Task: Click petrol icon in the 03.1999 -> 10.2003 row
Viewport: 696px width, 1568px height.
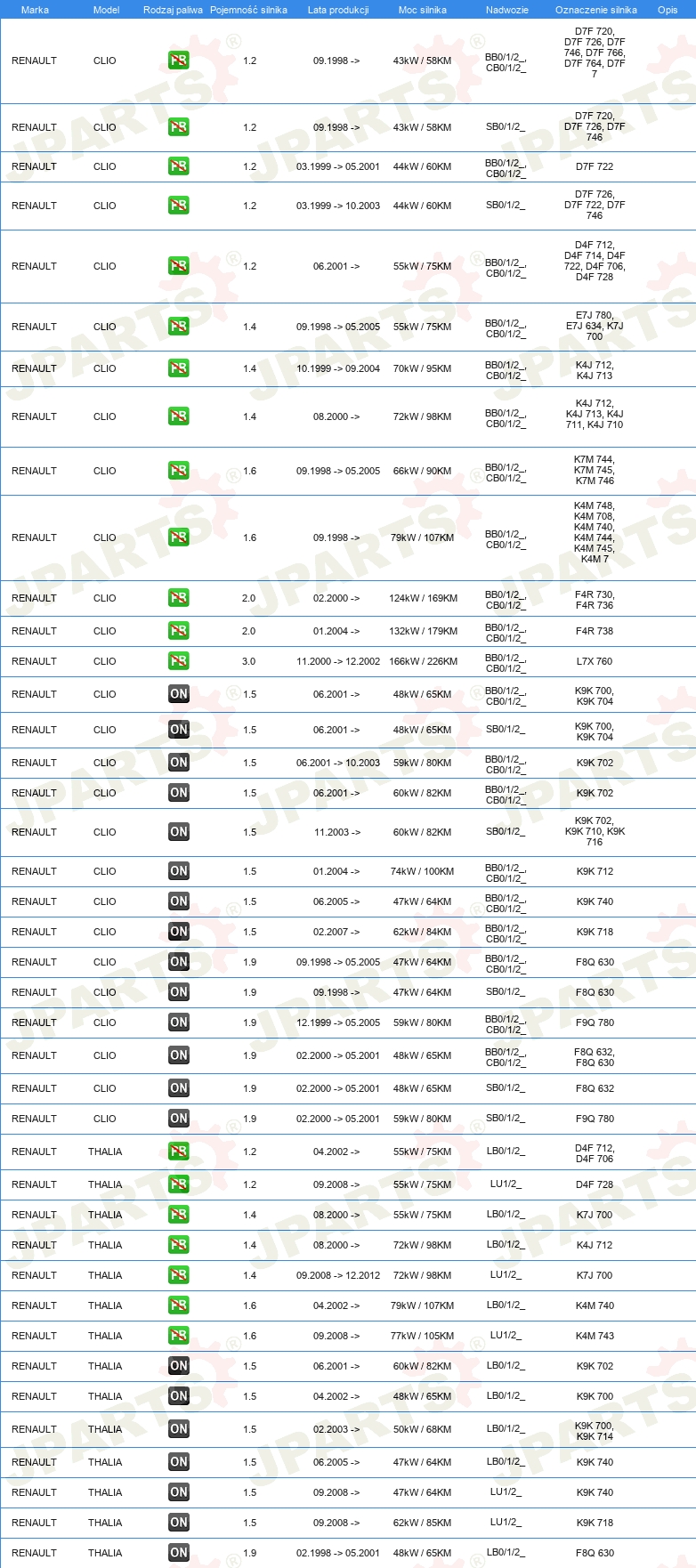Action: [179, 206]
